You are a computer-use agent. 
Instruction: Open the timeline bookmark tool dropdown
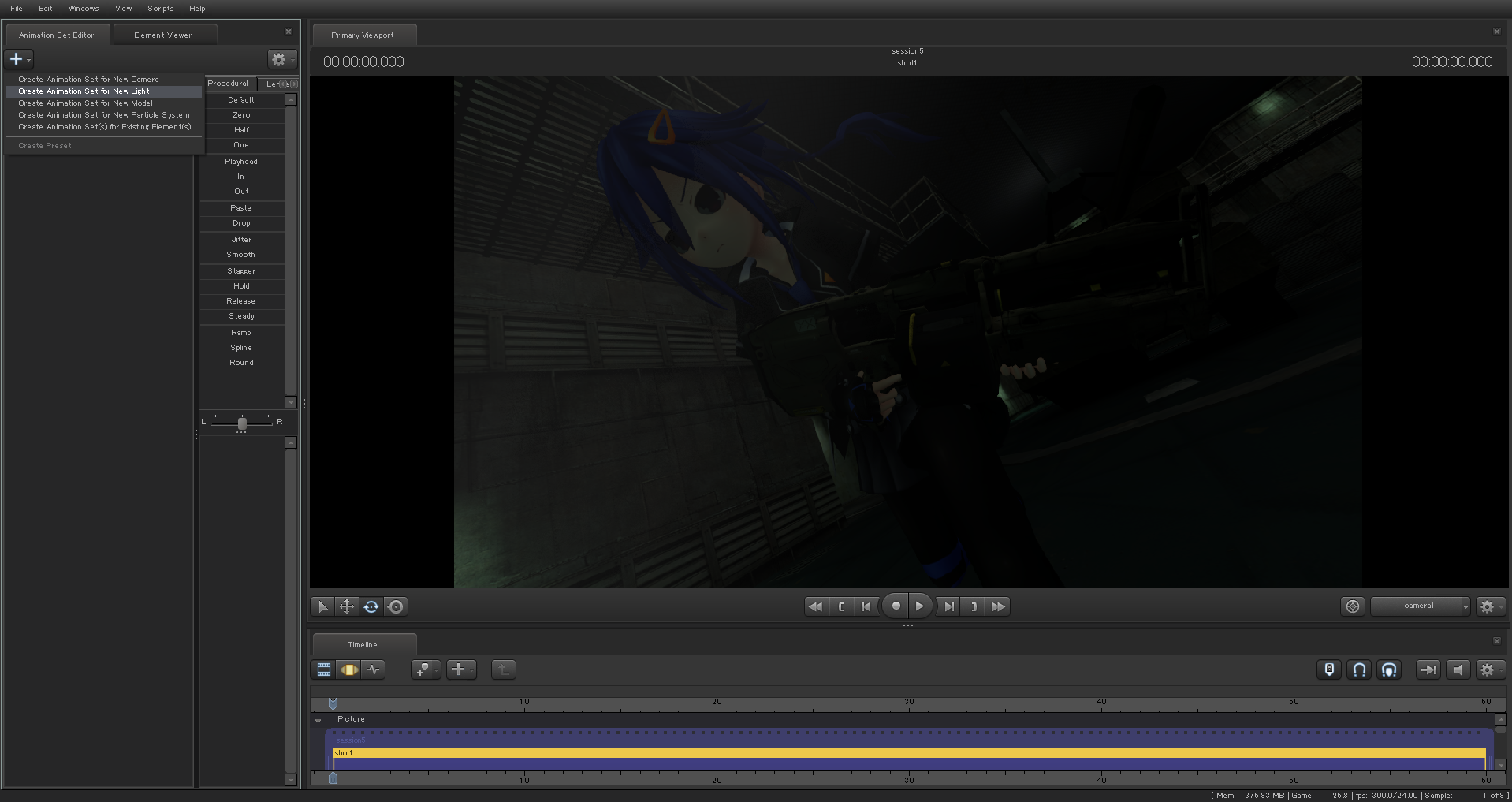pyautogui.click(x=426, y=670)
